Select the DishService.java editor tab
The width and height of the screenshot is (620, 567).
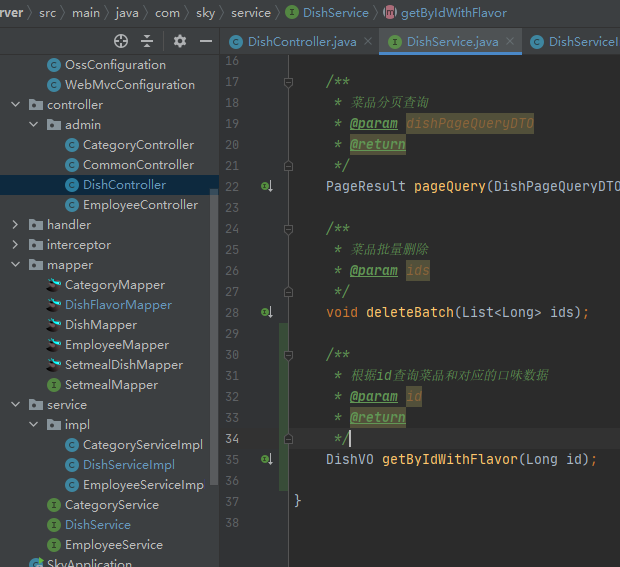(x=452, y=42)
